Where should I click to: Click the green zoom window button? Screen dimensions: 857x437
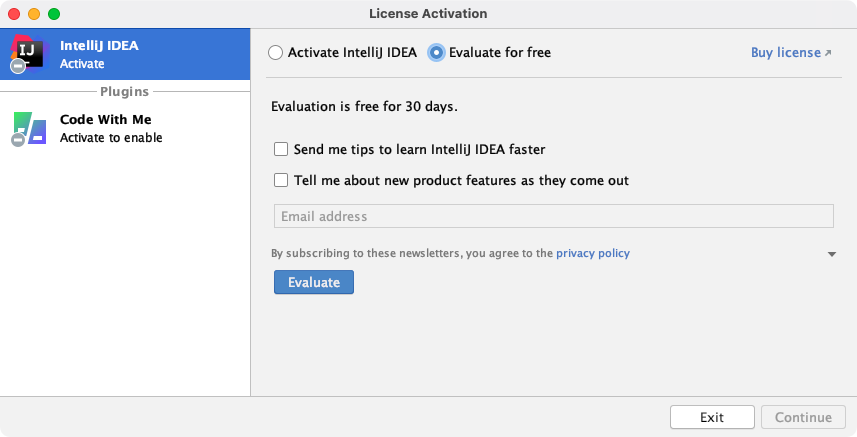click(x=54, y=14)
